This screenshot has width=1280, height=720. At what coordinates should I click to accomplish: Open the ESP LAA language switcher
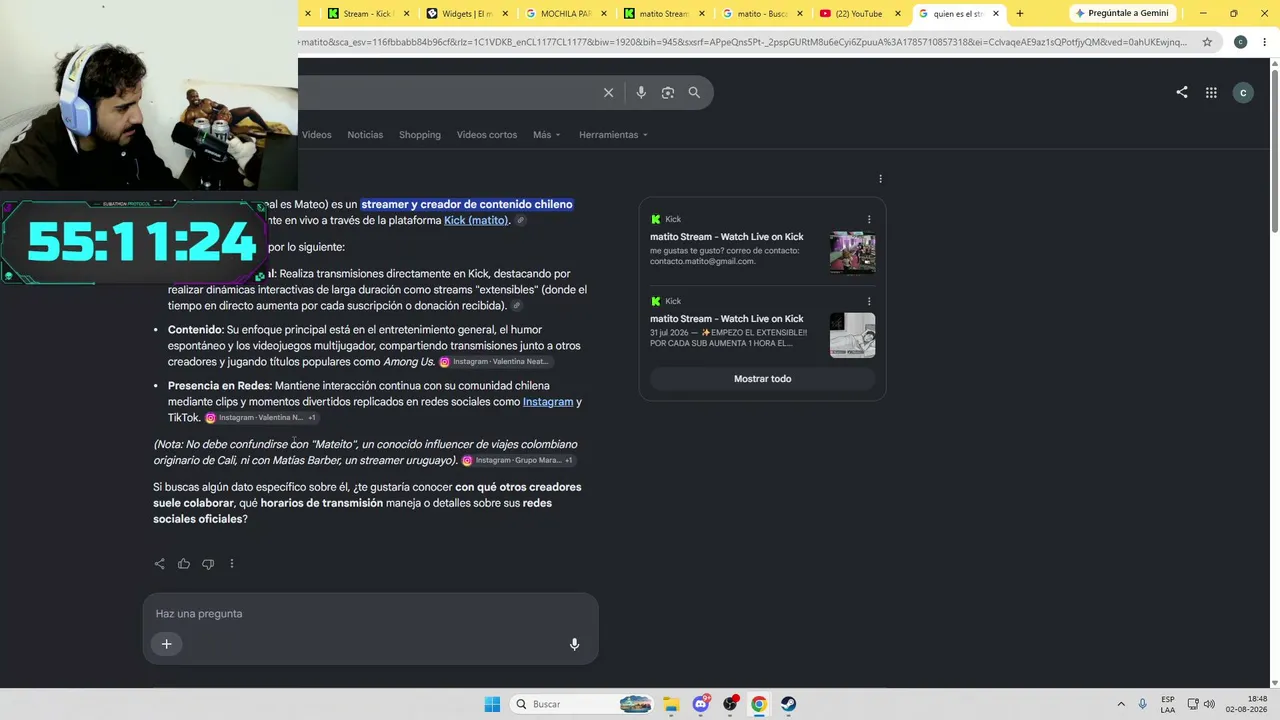(1168, 704)
